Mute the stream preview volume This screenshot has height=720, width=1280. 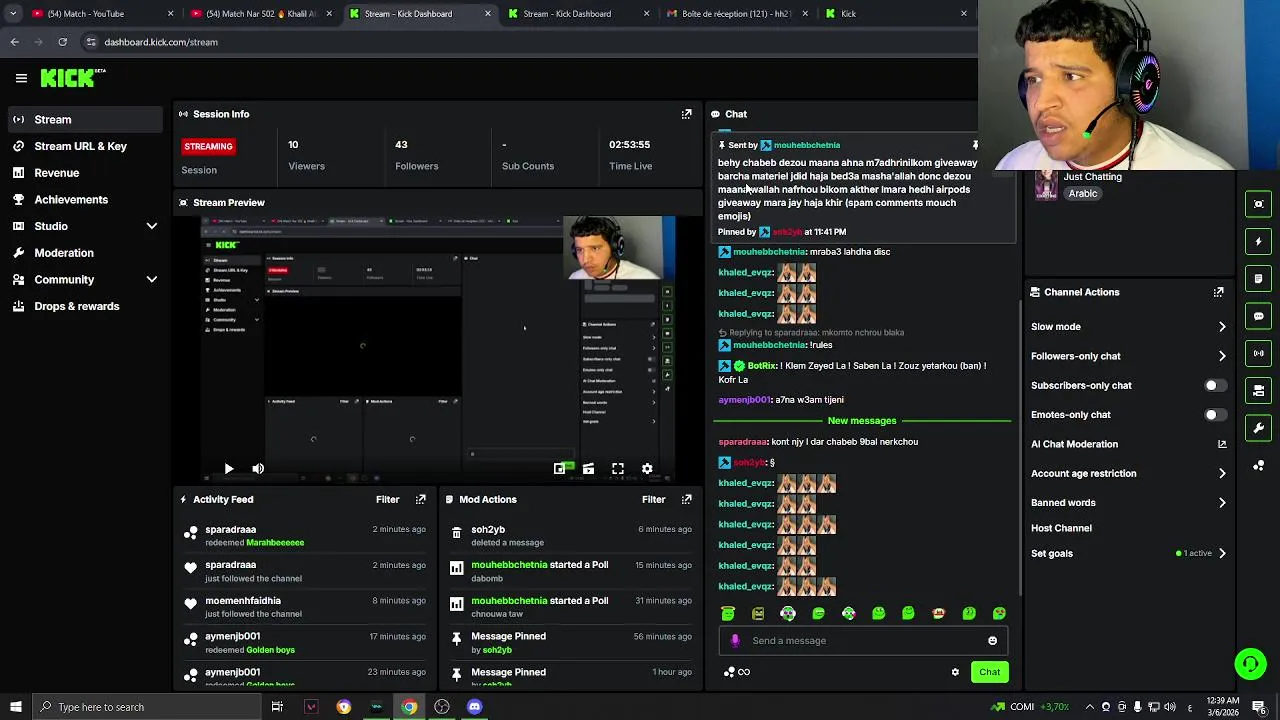[258, 468]
